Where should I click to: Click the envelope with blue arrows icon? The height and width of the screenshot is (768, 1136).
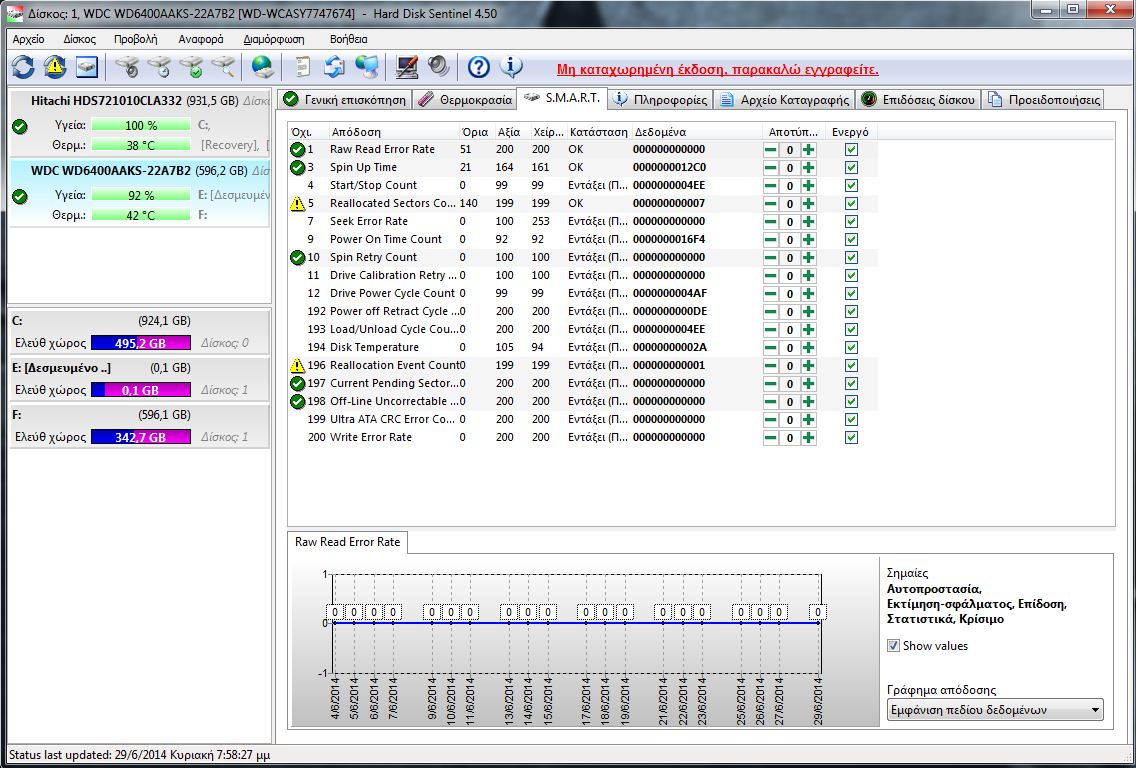tap(335, 67)
